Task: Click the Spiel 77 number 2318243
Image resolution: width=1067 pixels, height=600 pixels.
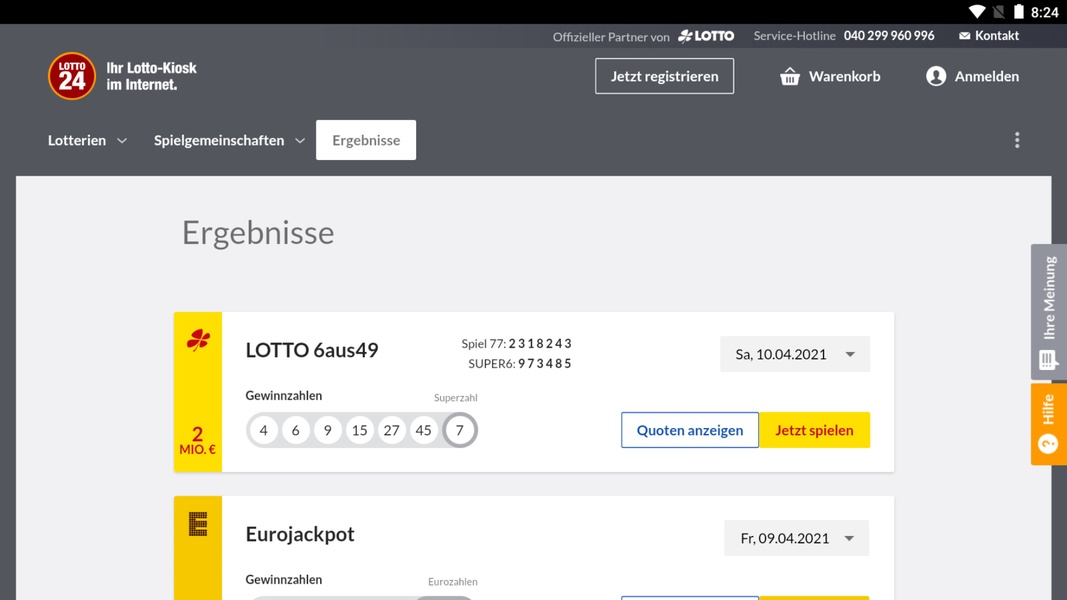Action: click(x=540, y=344)
